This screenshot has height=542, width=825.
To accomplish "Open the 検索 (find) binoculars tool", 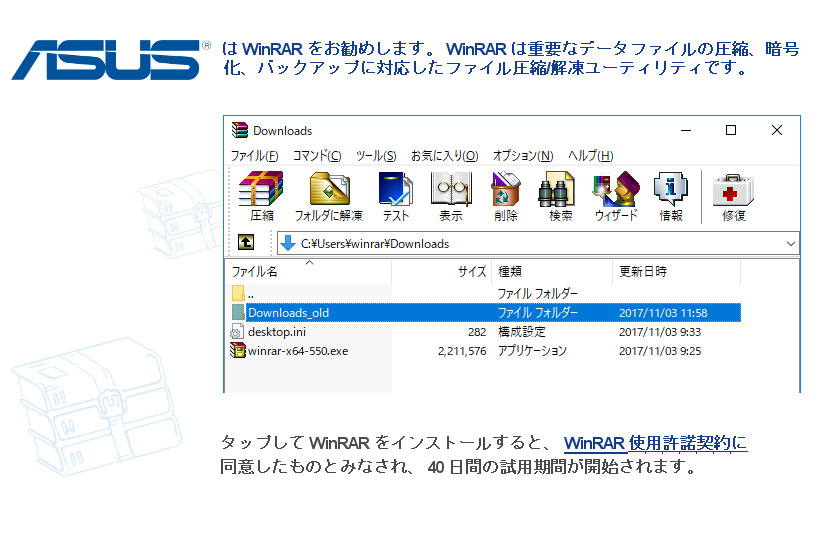I will [x=560, y=196].
